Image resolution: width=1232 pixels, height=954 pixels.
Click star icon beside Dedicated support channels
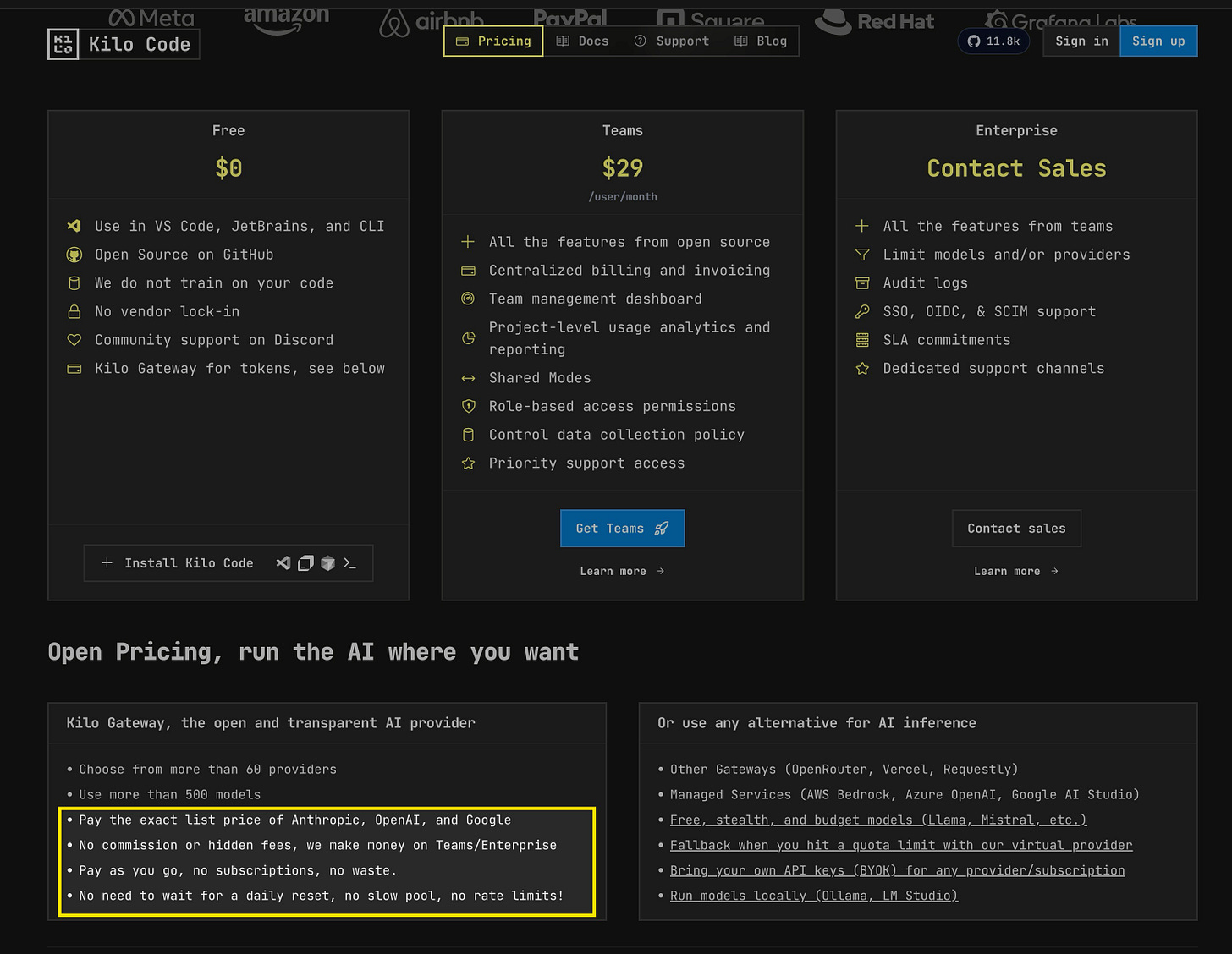pos(862,369)
